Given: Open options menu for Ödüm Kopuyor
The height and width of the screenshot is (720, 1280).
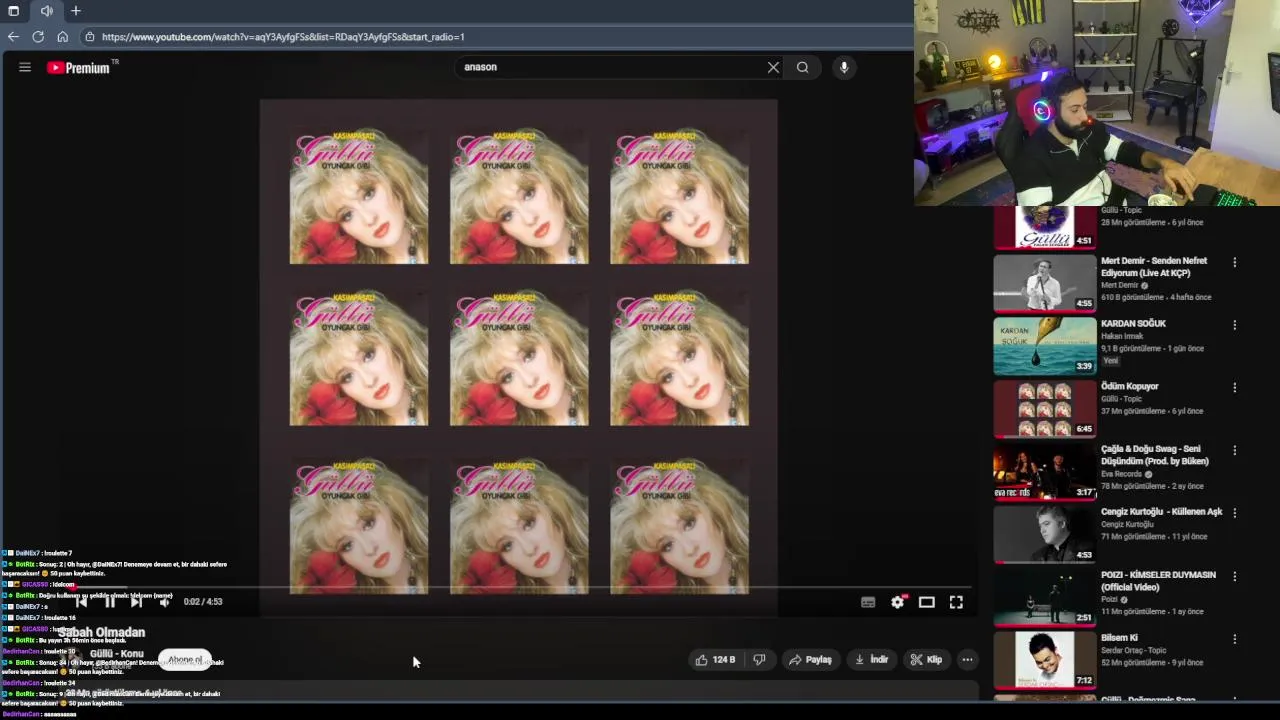Looking at the screenshot, I should click(1235, 387).
